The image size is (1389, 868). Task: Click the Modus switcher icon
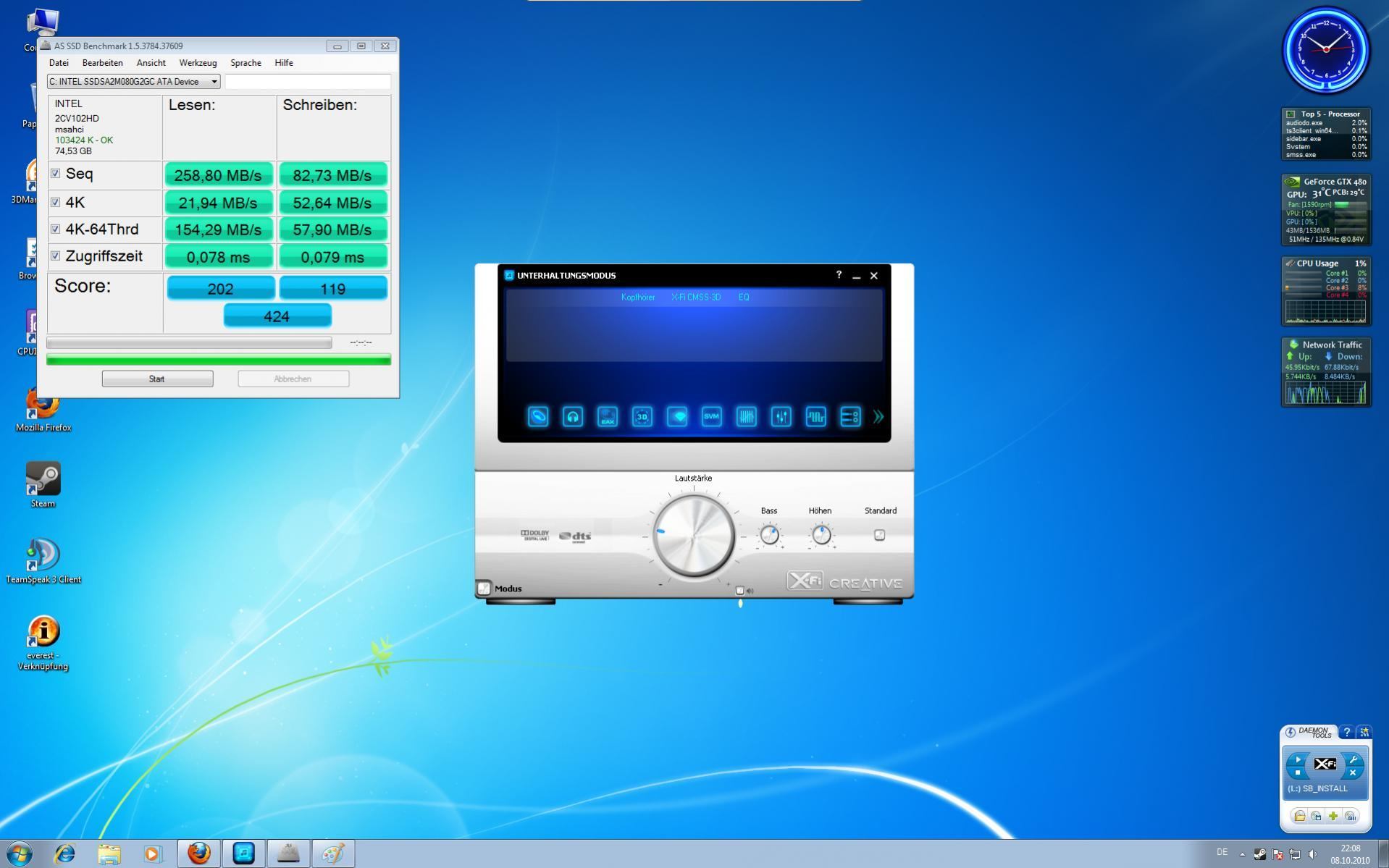click(x=484, y=588)
